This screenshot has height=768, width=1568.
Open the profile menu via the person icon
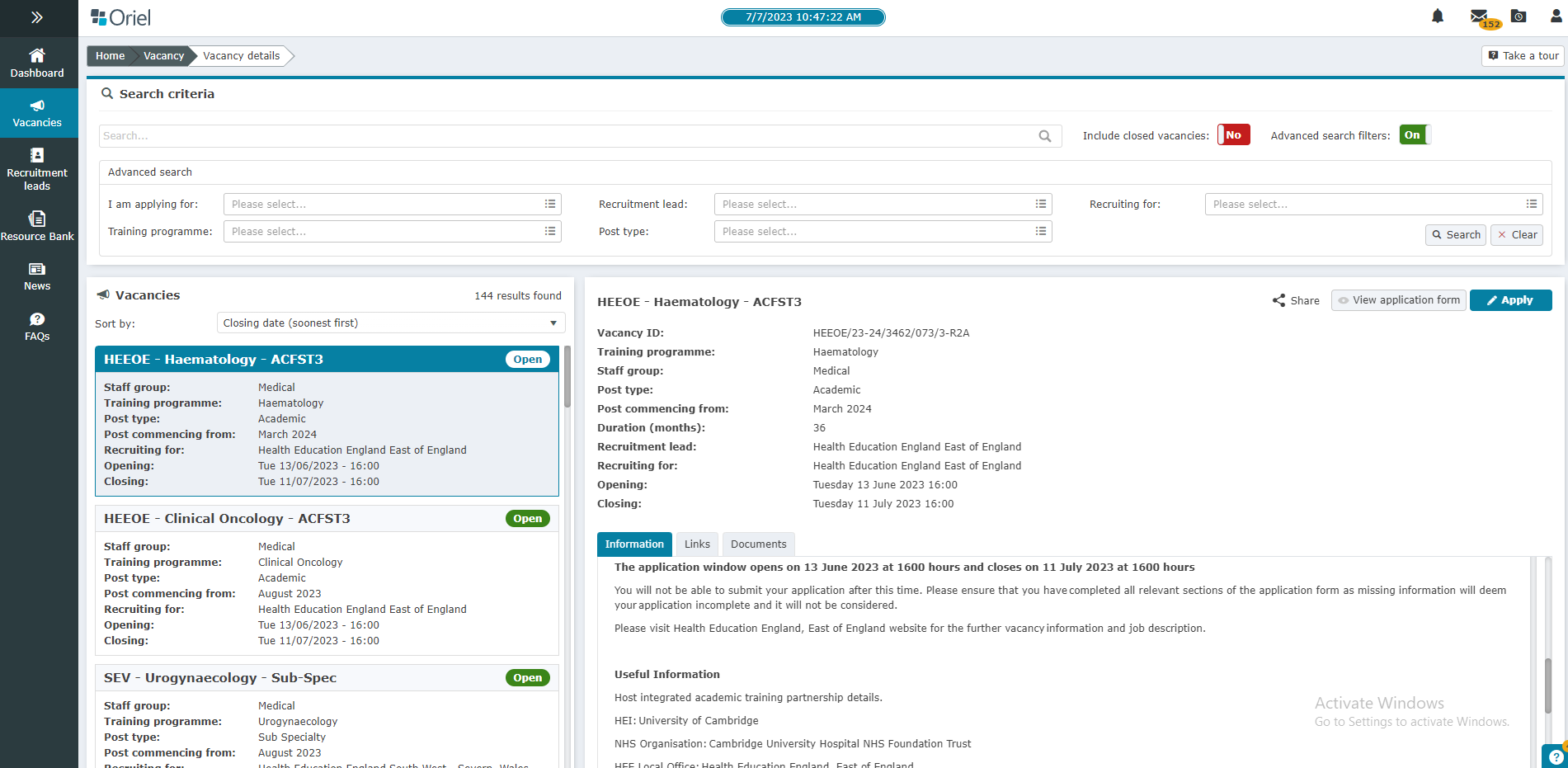(1556, 16)
